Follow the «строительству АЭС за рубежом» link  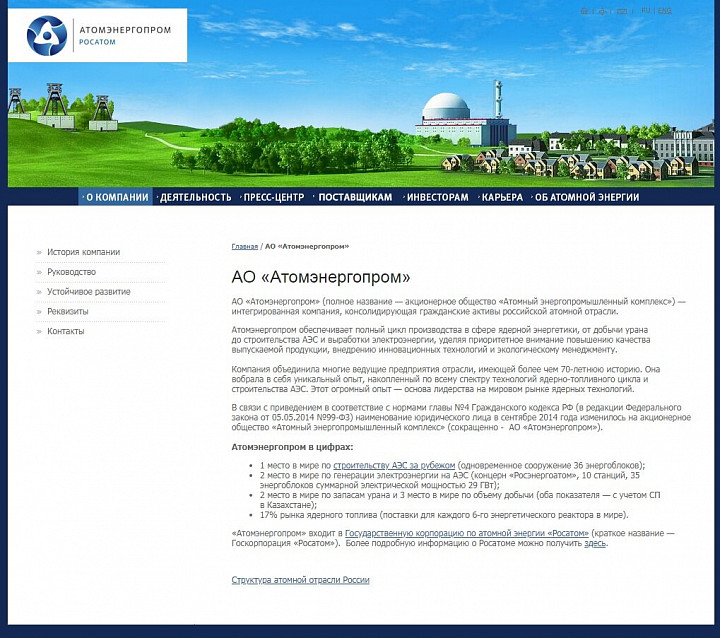point(394,465)
